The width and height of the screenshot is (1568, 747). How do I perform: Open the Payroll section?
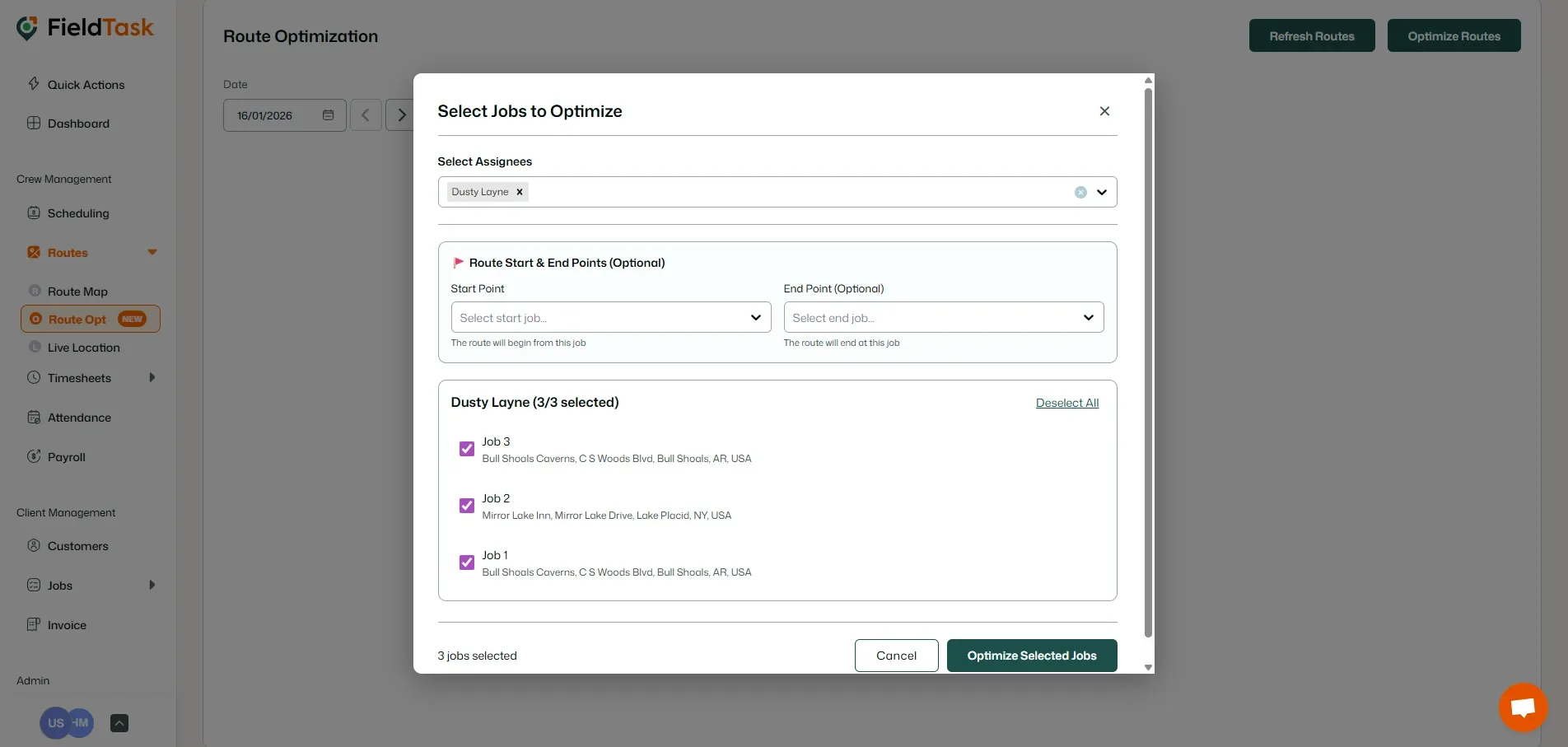point(66,456)
